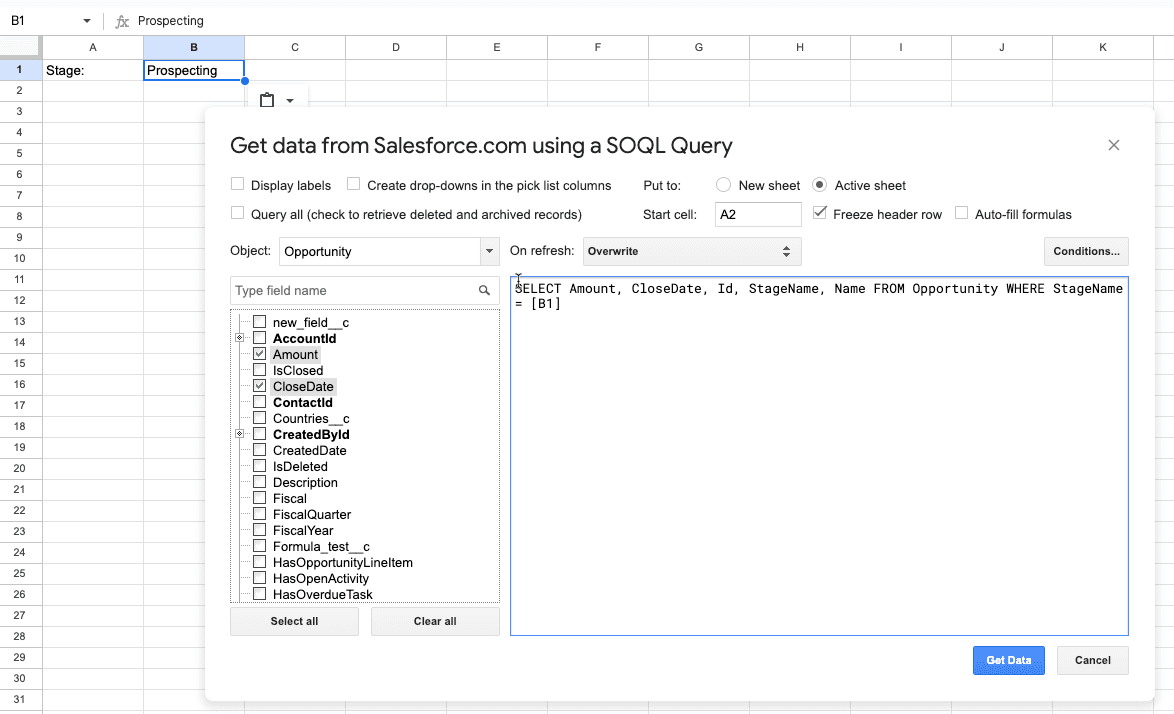Expand the AccountId tree node

point(240,338)
